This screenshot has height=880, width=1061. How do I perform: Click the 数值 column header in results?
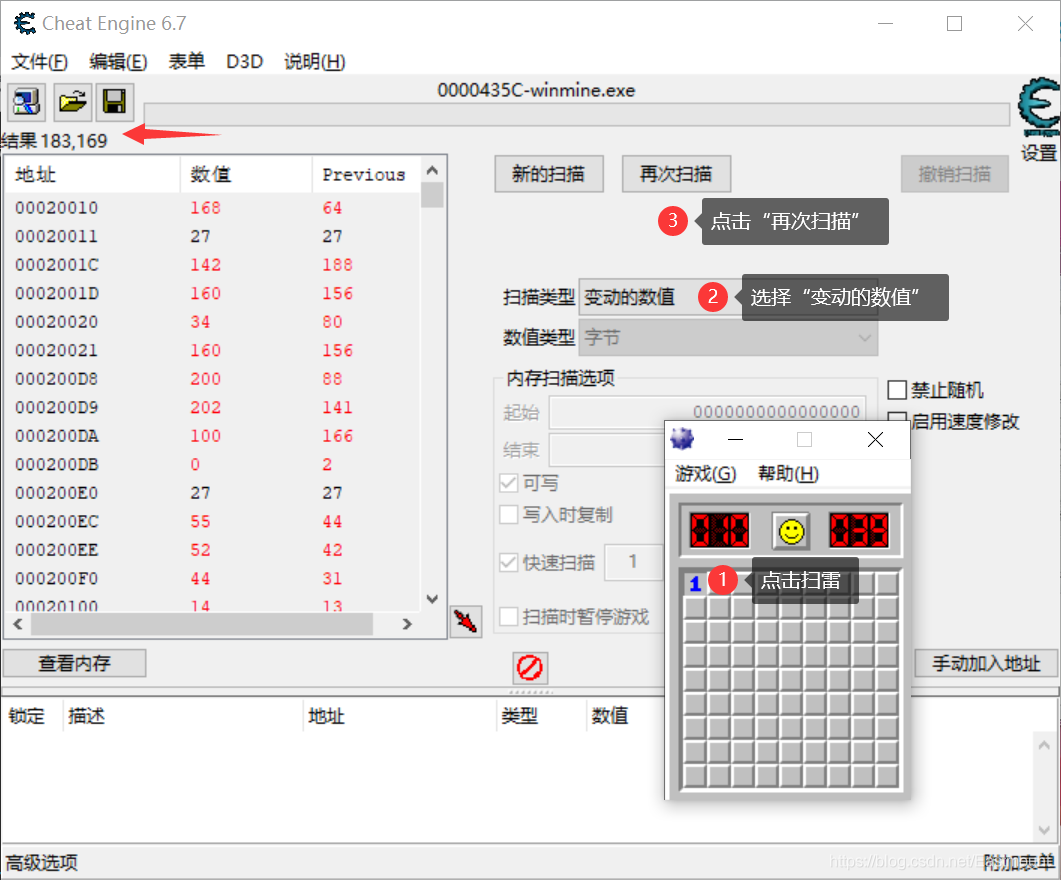[246, 175]
